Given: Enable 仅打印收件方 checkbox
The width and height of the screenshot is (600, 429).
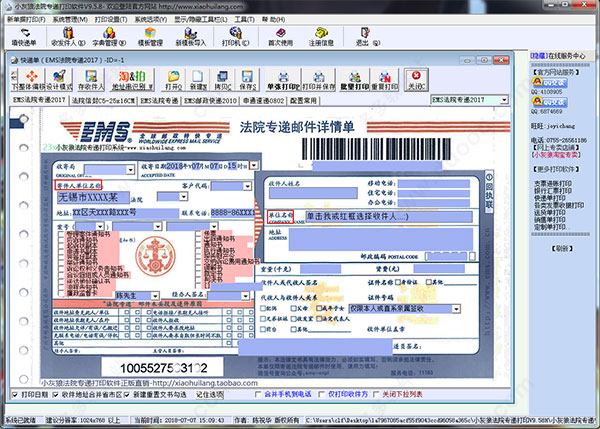Looking at the screenshot, I should tap(322, 394).
